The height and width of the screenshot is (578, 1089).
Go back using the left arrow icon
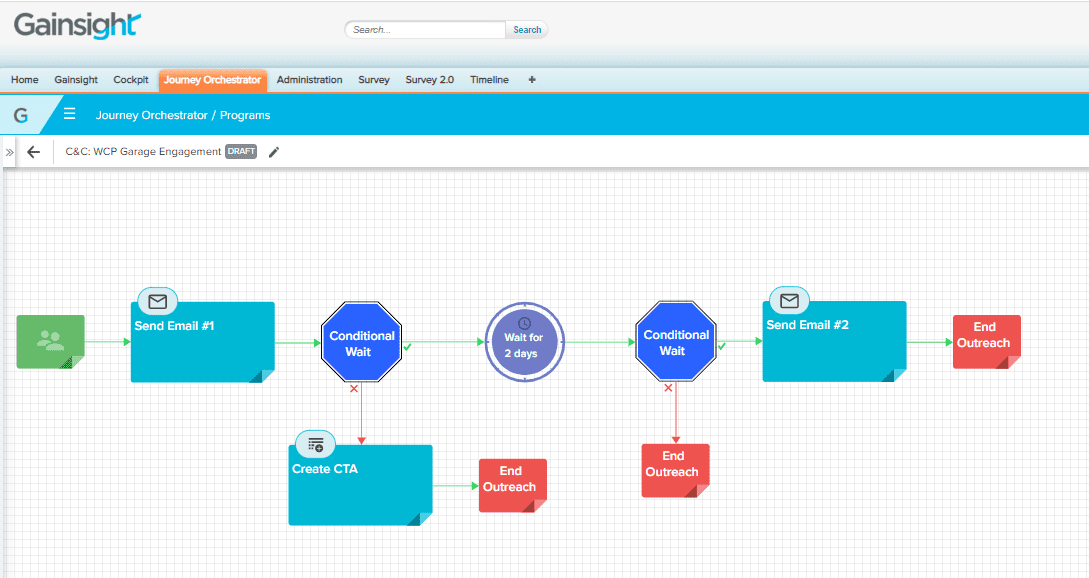point(34,152)
